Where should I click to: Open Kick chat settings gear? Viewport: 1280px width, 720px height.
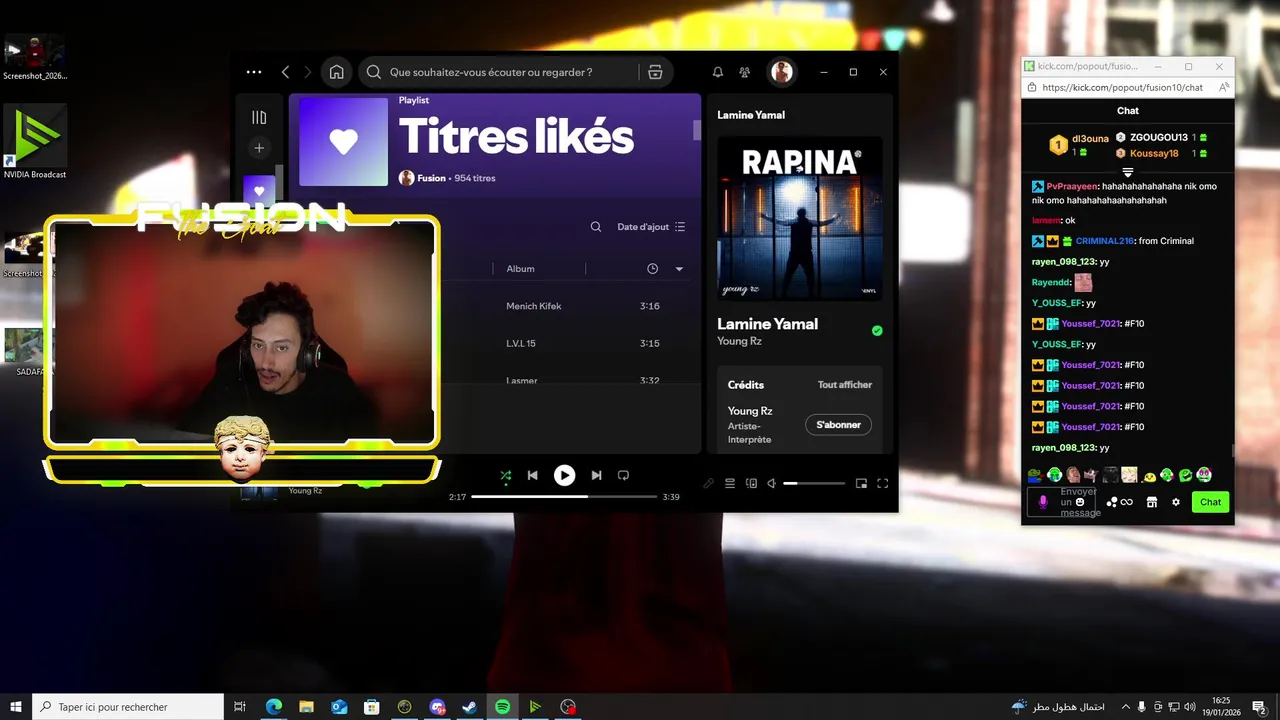(x=1176, y=502)
